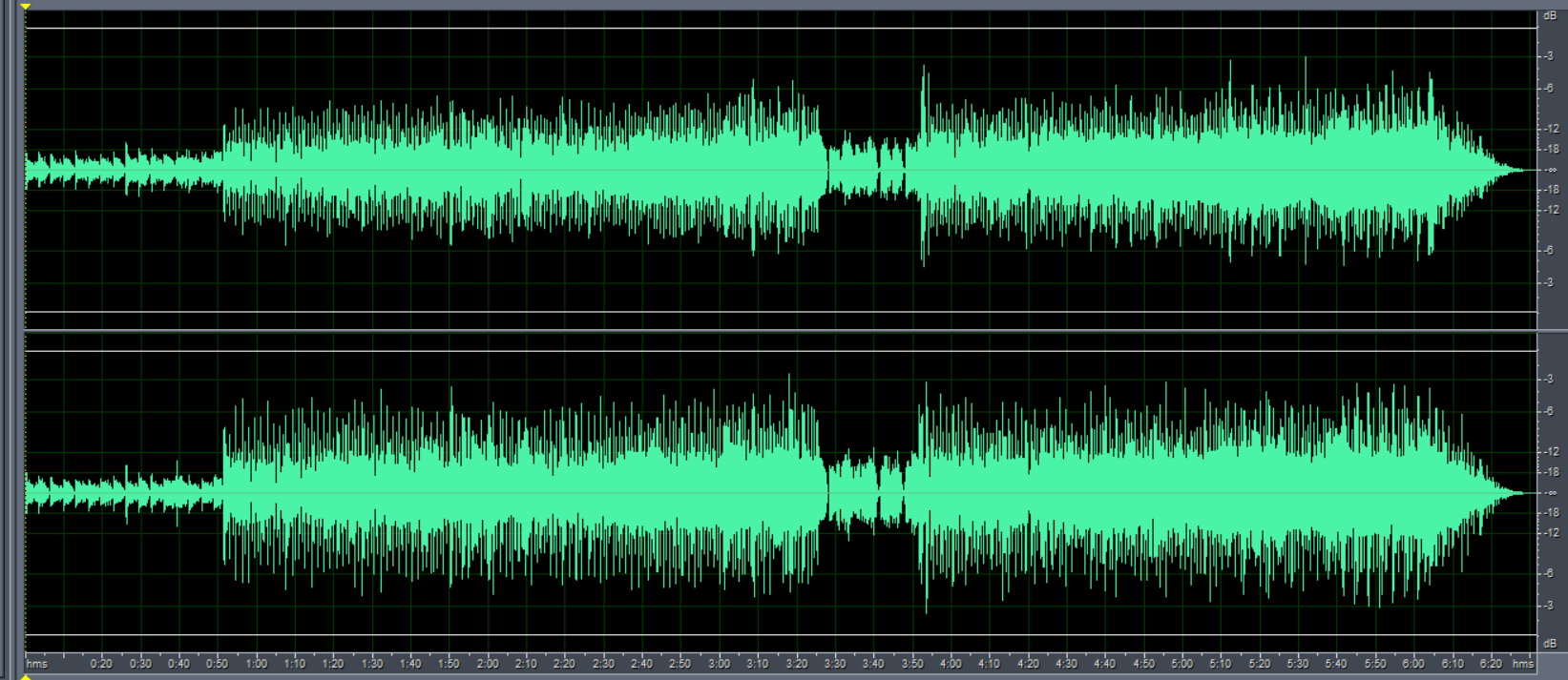The image size is (1568, 680).
Task: Click the 5:10 time ruler label
Action: tap(1221, 664)
